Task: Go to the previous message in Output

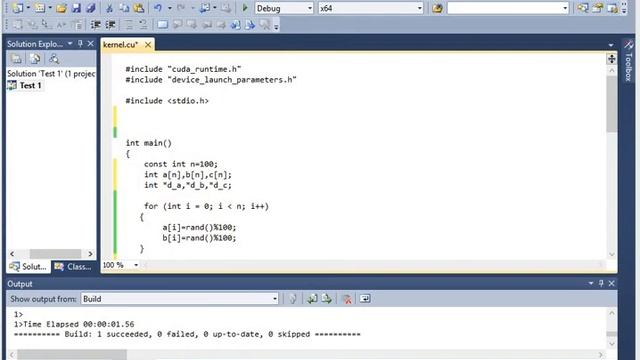Action: pos(312,299)
